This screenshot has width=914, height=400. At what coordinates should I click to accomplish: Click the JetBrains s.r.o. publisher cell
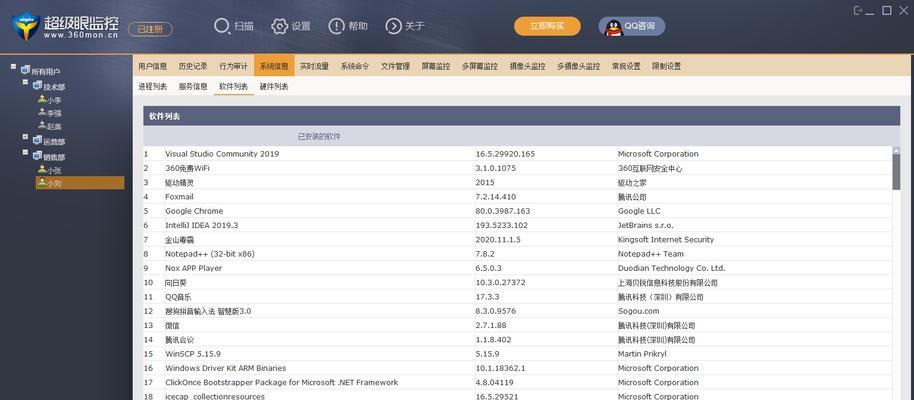(x=645, y=225)
